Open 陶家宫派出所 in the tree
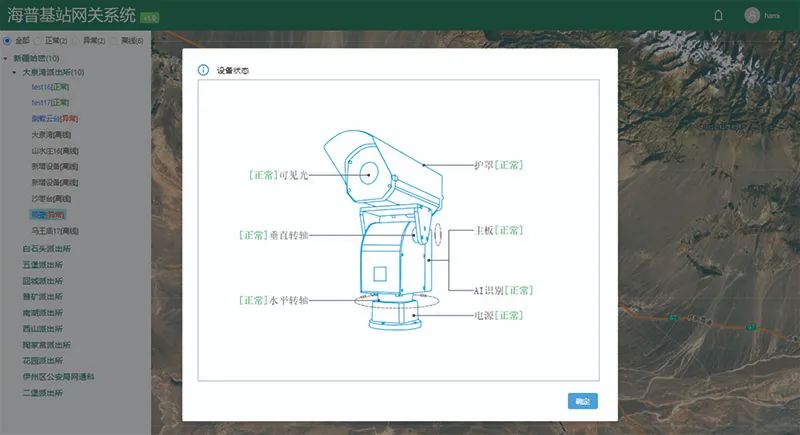 [x=46, y=345]
